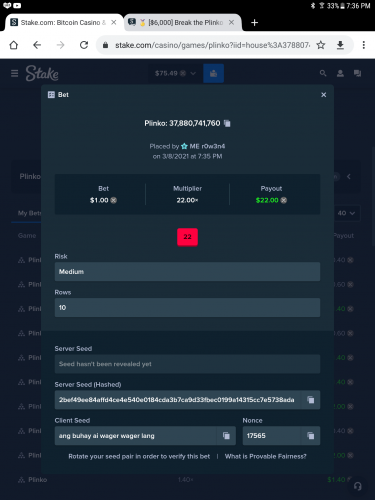Image resolution: width=375 pixels, height=500 pixels.
Task: Open the chat icon in the header
Action: coord(357,73)
